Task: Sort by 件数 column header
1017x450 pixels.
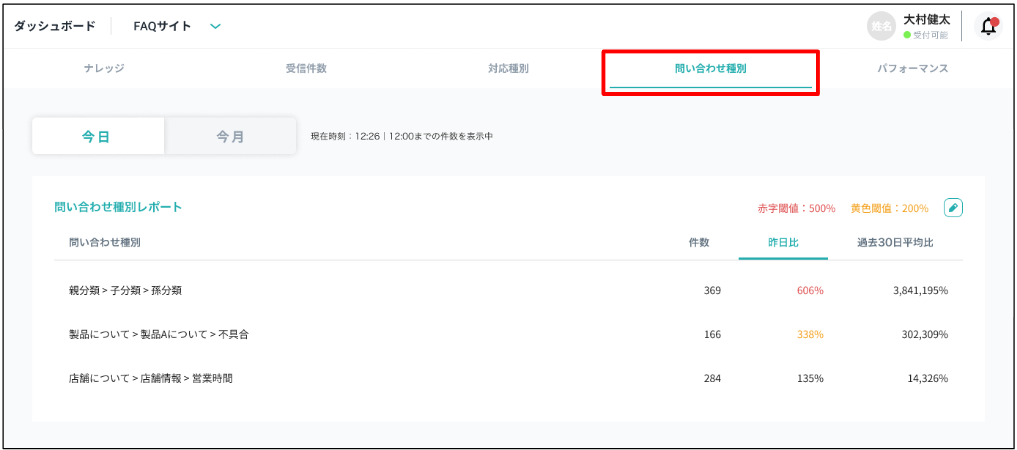Action: pos(699,243)
